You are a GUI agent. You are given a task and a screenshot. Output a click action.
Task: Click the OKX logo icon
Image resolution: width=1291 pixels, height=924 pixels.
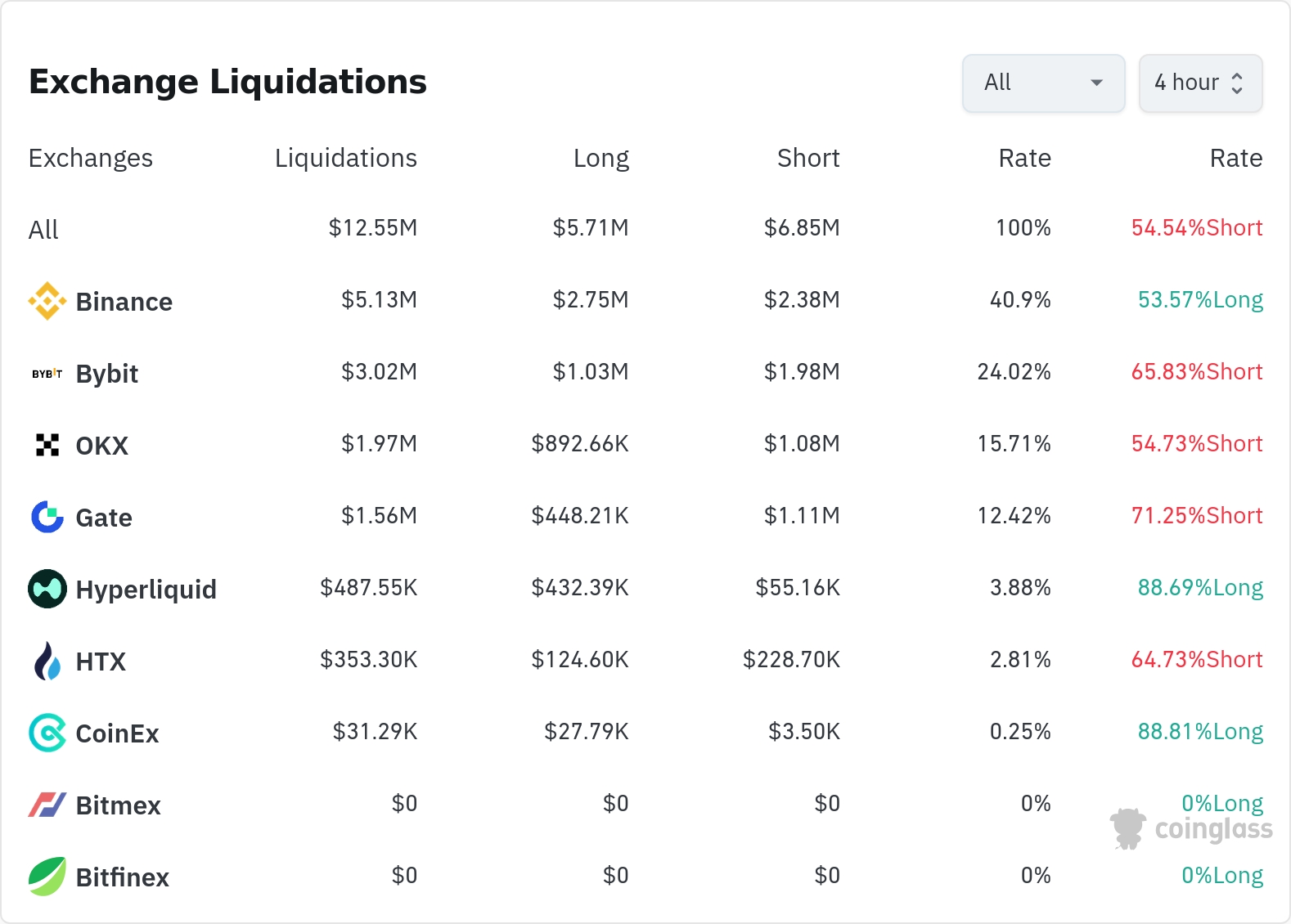(47, 445)
